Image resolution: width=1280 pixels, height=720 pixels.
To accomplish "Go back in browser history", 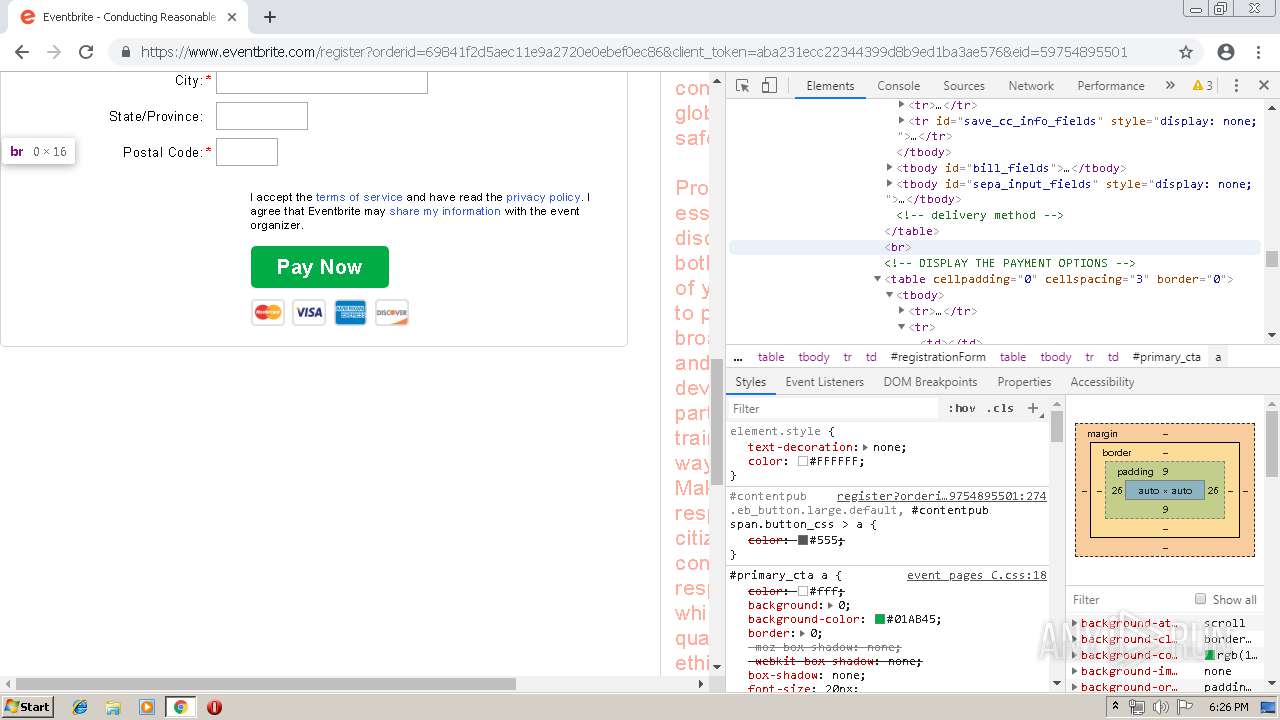I will pos(22,52).
